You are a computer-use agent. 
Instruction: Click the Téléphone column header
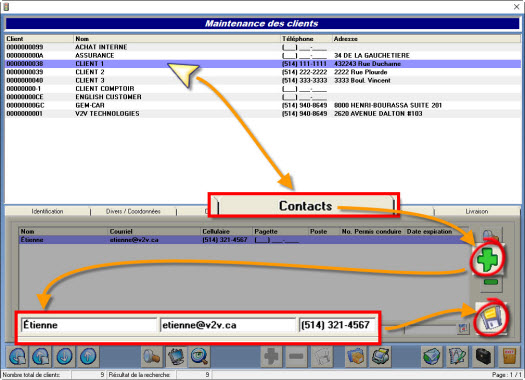pos(306,39)
